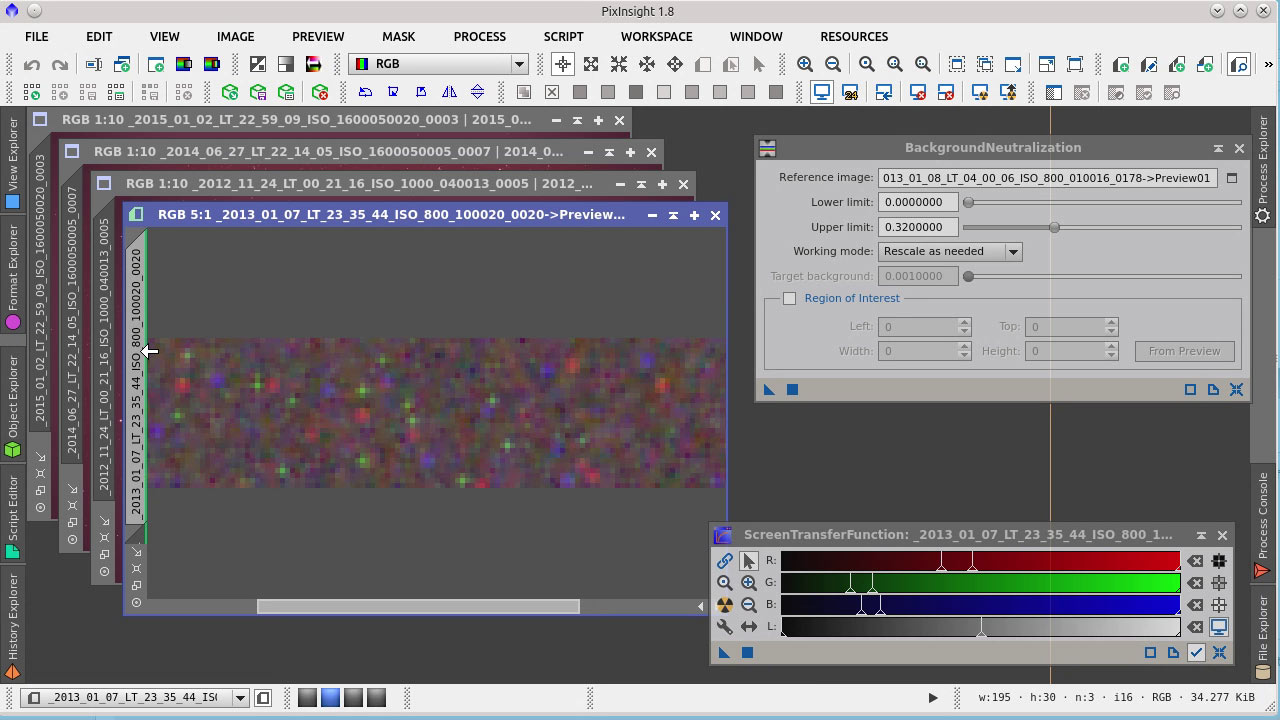Click the vertical mirror flip icon

(477, 92)
